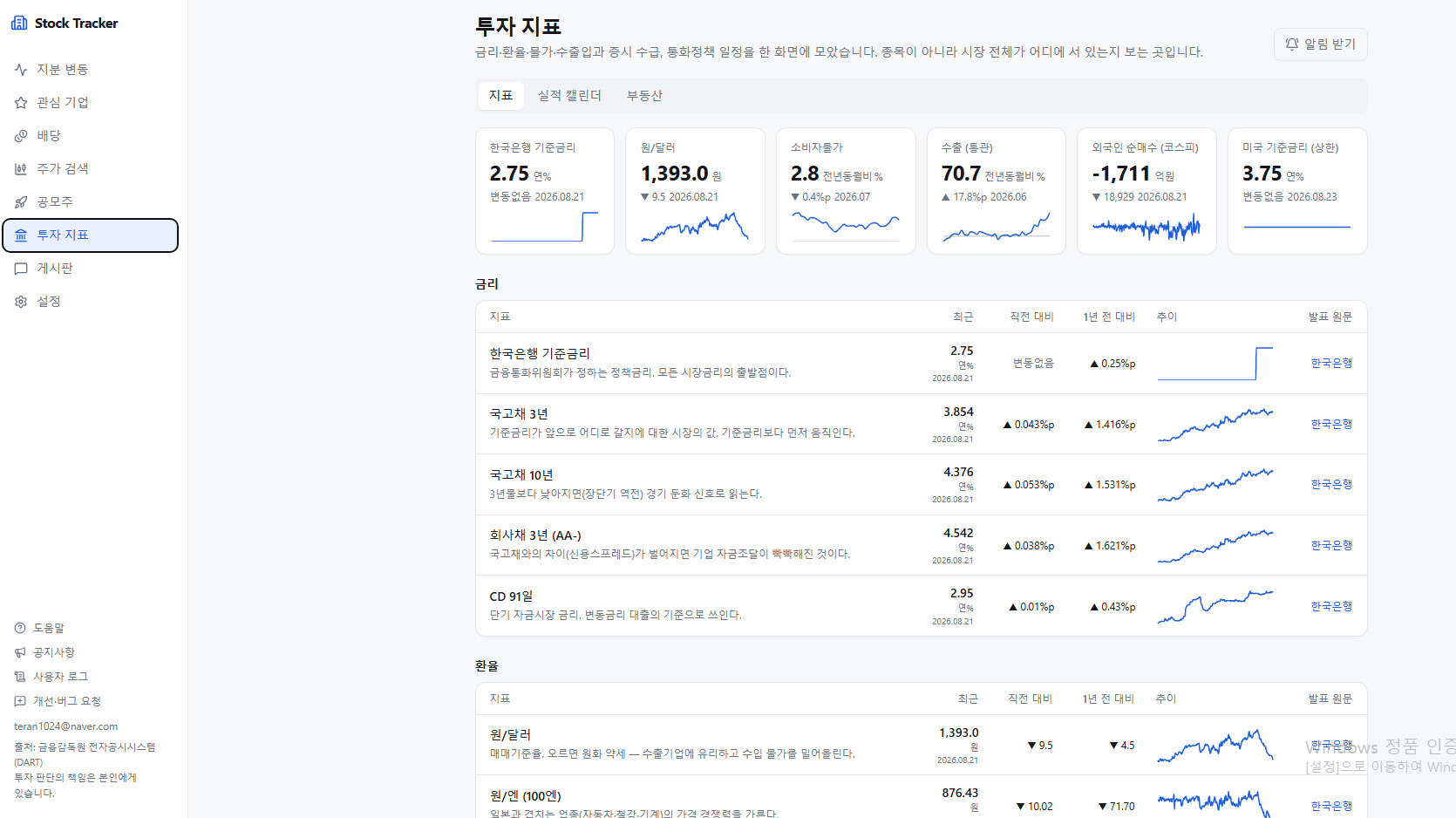Click the 국고채 10년 trend sparkline
The image size is (1456, 818).
[x=1215, y=485]
